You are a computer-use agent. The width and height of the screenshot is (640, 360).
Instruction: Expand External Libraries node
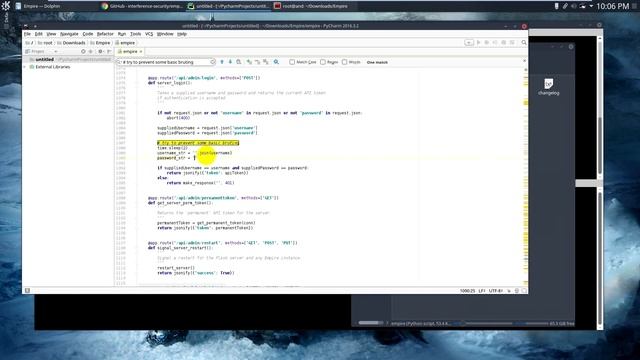(25, 67)
